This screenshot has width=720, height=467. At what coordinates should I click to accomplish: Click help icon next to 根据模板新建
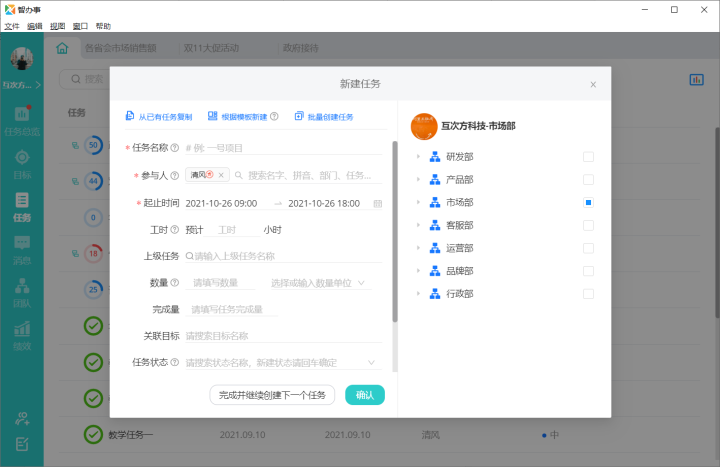tap(274, 117)
